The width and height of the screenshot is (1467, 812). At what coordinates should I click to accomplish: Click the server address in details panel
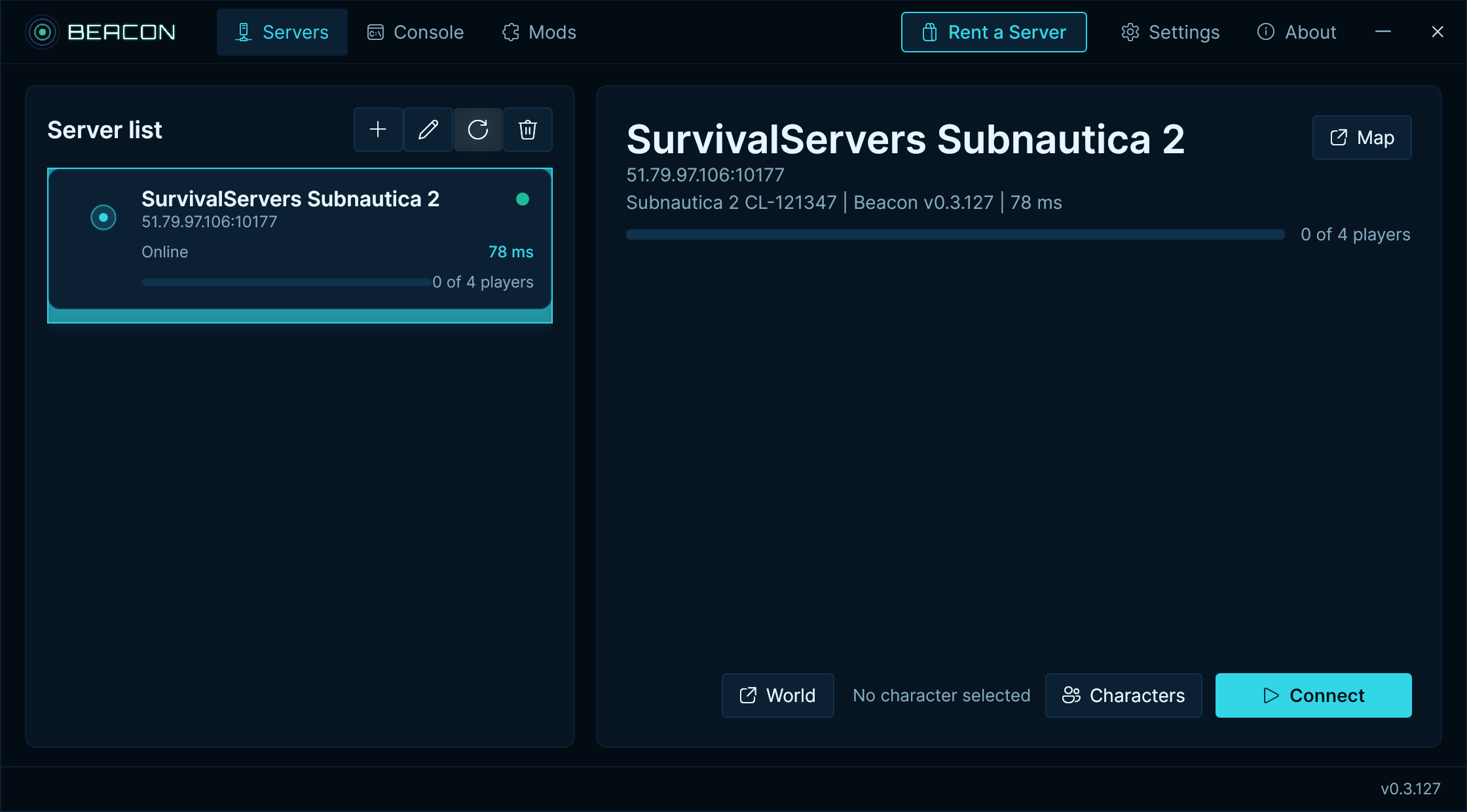pos(705,175)
